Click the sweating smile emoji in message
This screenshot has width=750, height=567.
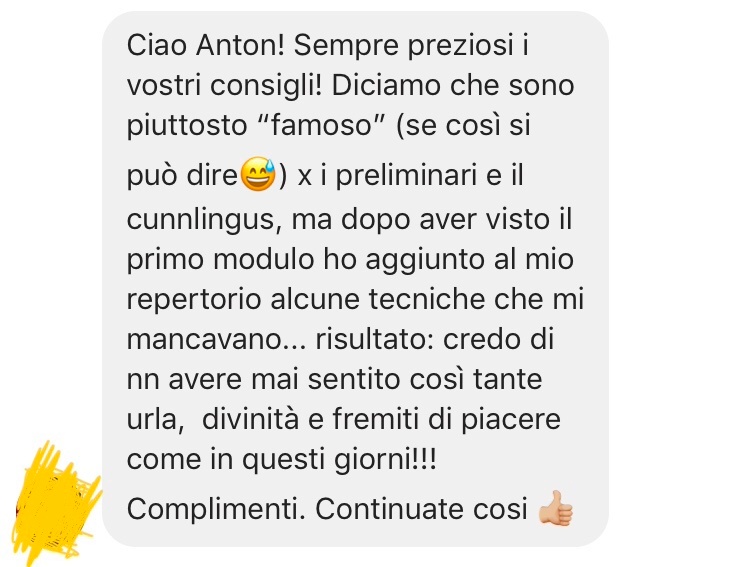pyautogui.click(x=258, y=174)
